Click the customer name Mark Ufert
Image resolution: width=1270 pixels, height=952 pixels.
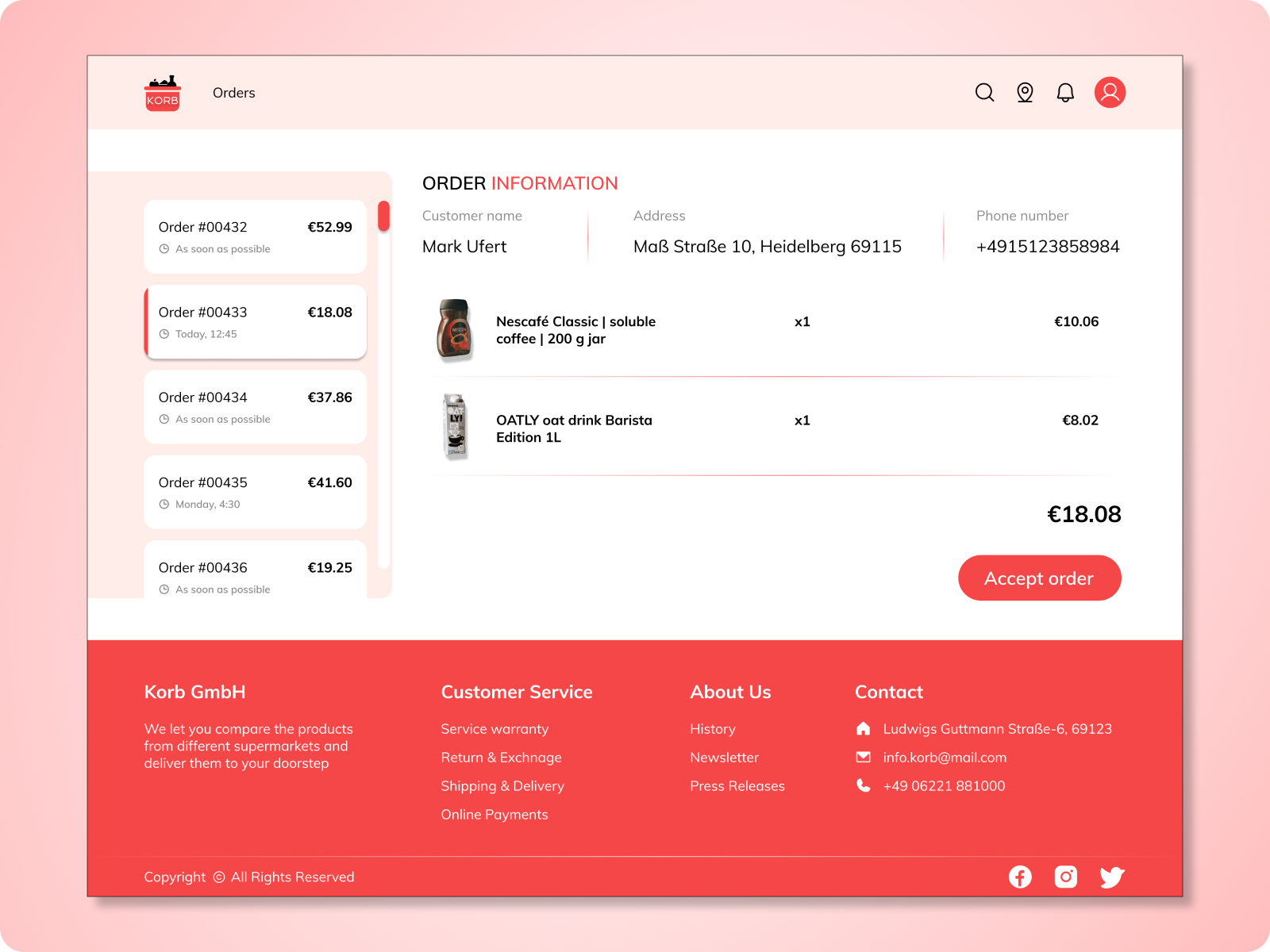(464, 247)
